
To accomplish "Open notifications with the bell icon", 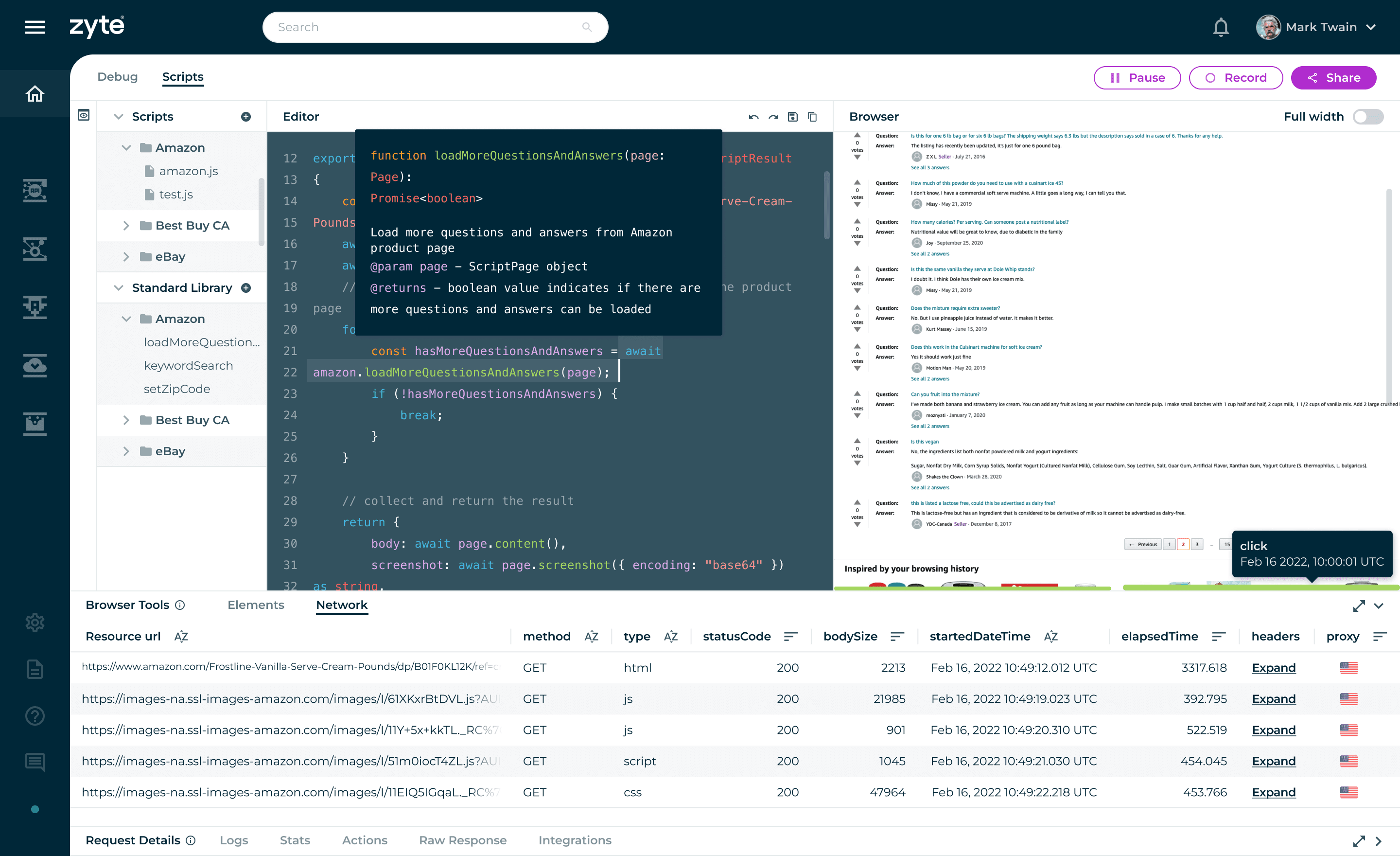I will point(1221,27).
